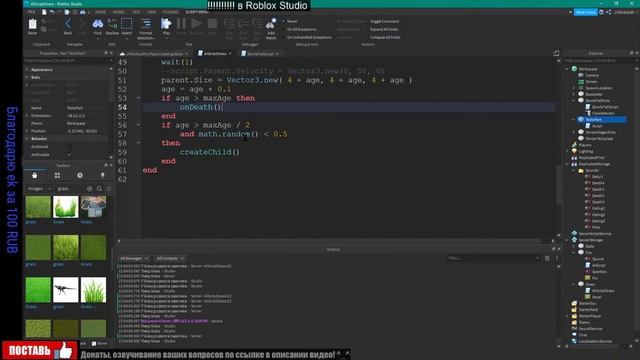Image resolution: width=640 pixels, height=360 pixels.
Task: Switch to the VIEW ribbon tab
Action: 151,12
